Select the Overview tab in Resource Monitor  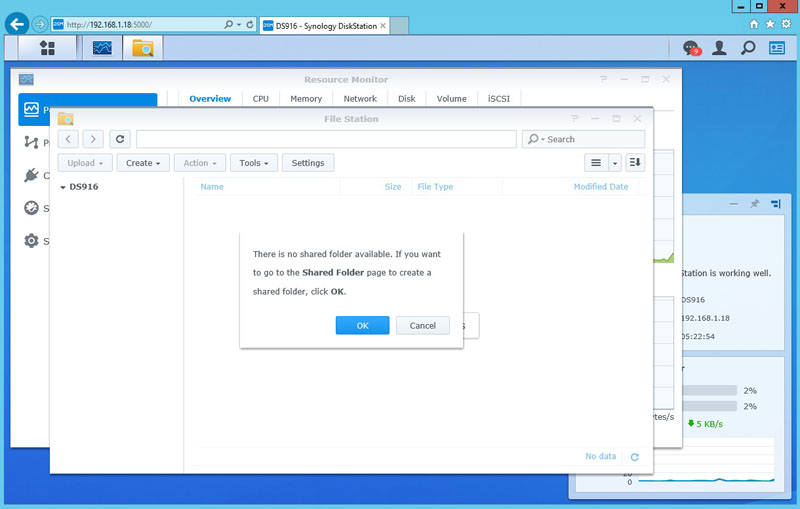[x=210, y=98]
